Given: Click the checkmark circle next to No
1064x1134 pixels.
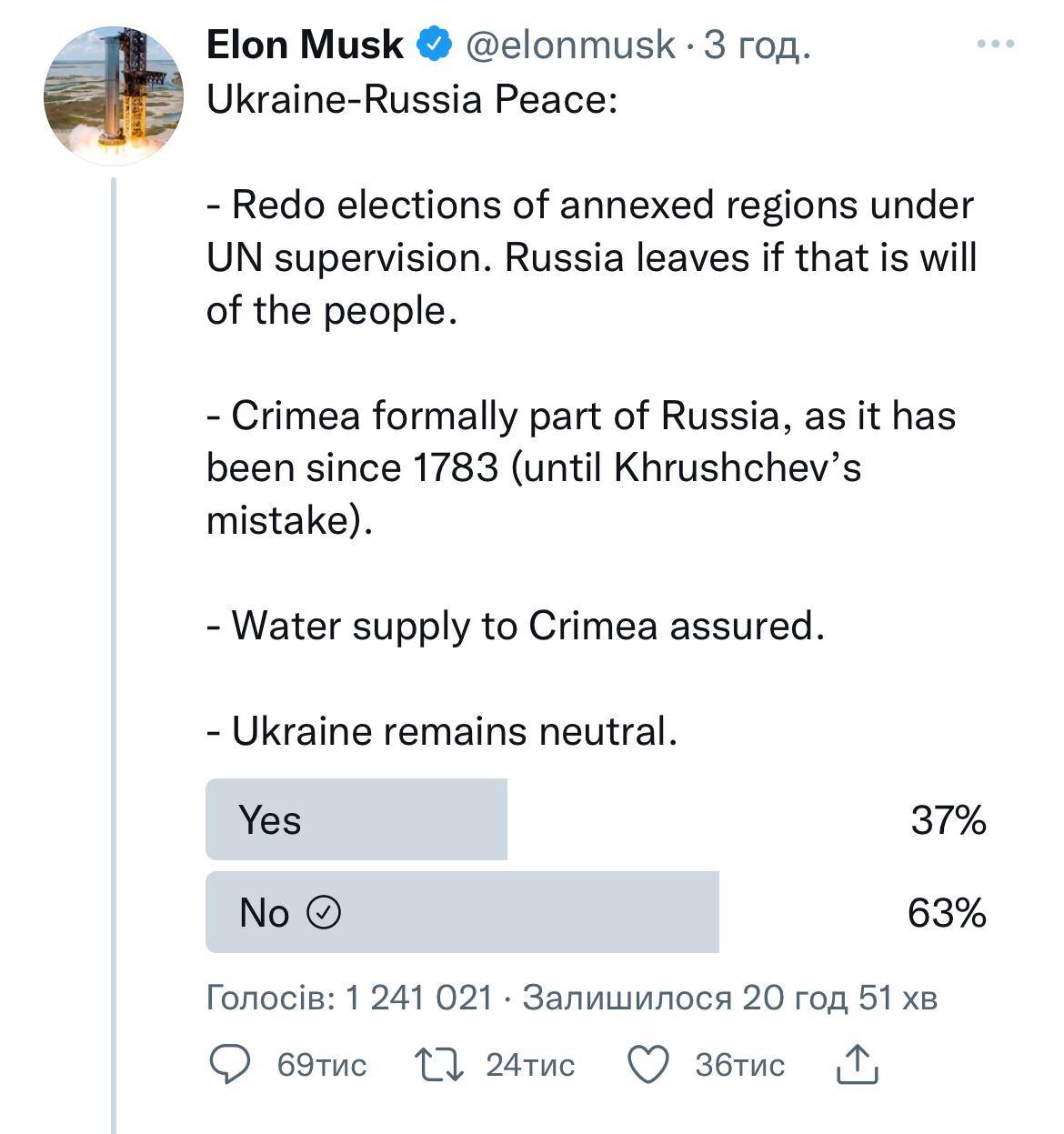Looking at the screenshot, I should (x=325, y=912).
